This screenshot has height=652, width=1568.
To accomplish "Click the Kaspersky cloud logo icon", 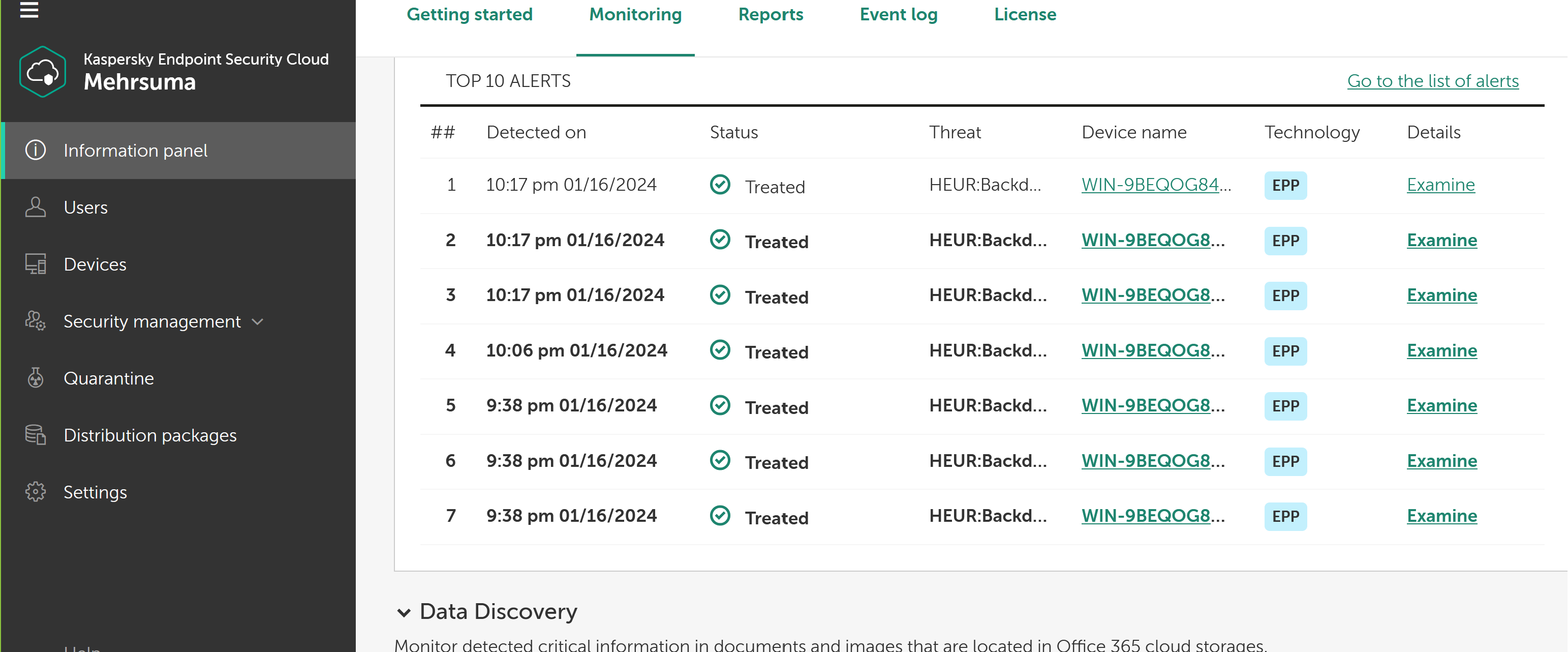I will tap(43, 72).
